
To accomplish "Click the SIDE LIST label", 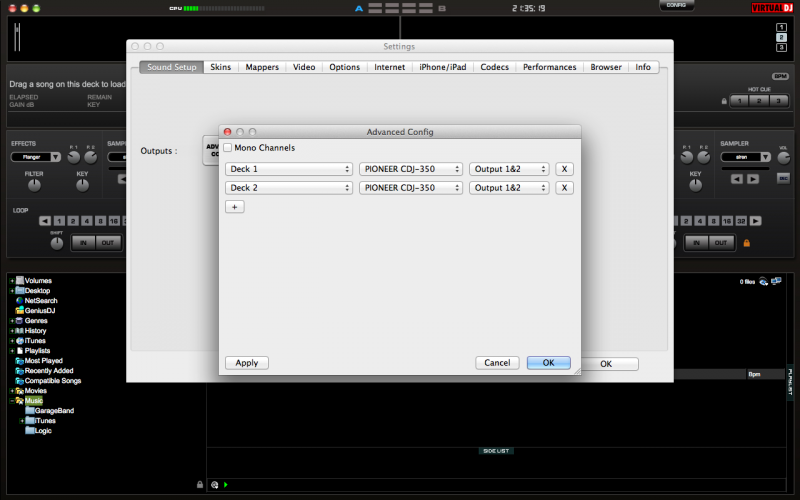I will pyautogui.click(x=496, y=451).
